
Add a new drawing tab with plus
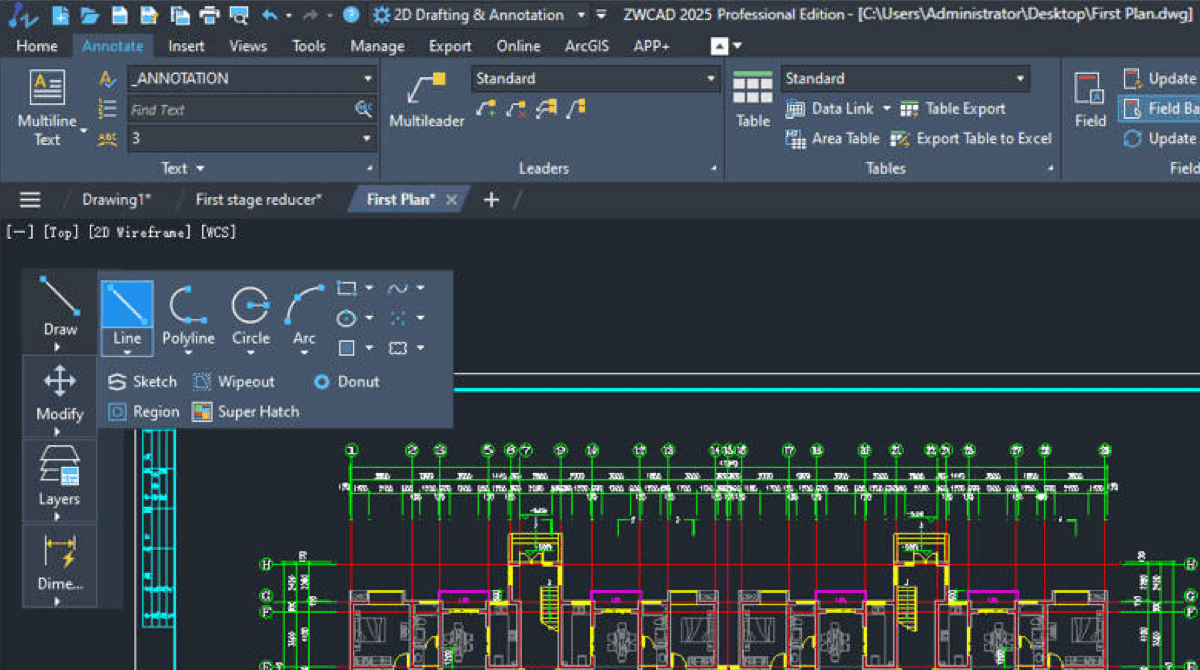[491, 200]
